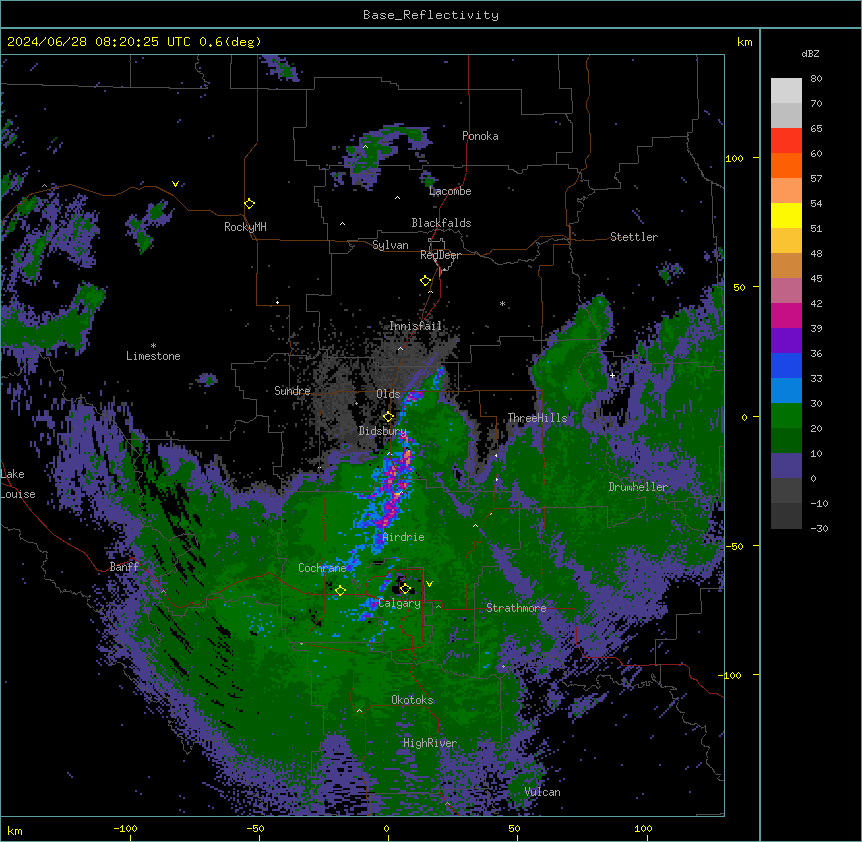This screenshot has width=862, height=842.
Task: Click the Banff city label
Action: 124,567
